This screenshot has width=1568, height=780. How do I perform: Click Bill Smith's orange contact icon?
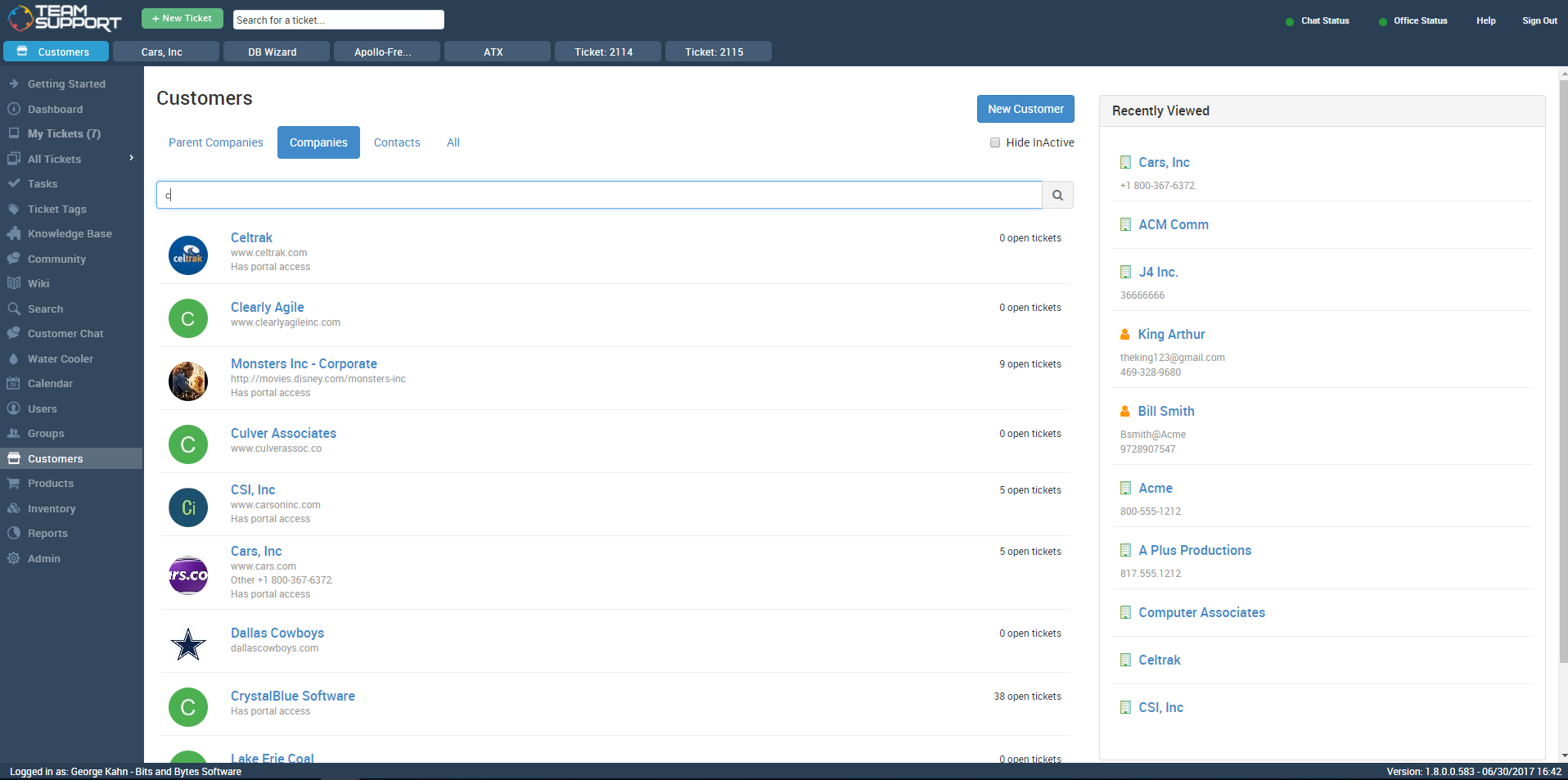click(x=1125, y=411)
